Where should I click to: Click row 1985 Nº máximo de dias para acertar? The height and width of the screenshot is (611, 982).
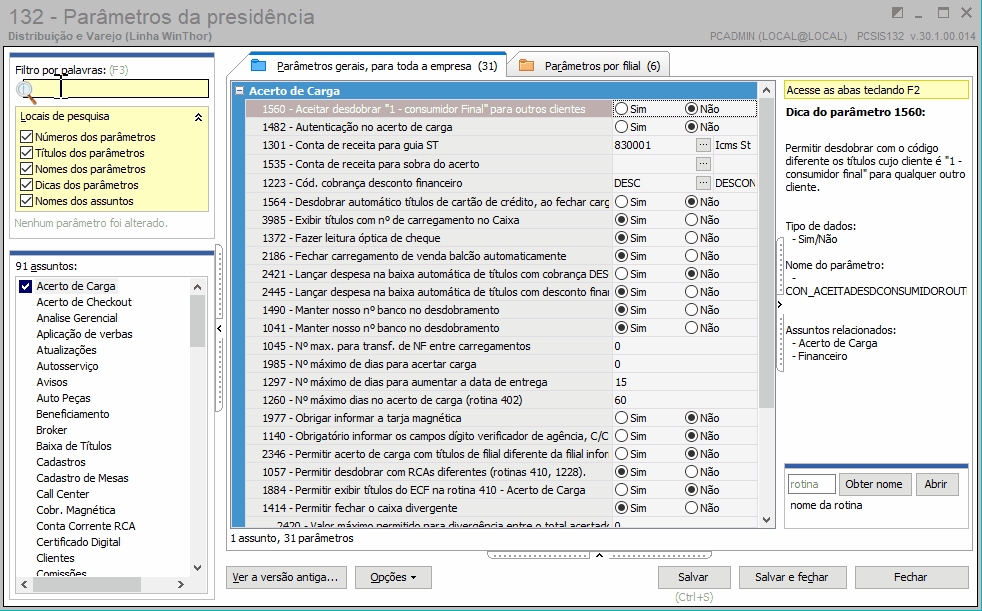501,364
